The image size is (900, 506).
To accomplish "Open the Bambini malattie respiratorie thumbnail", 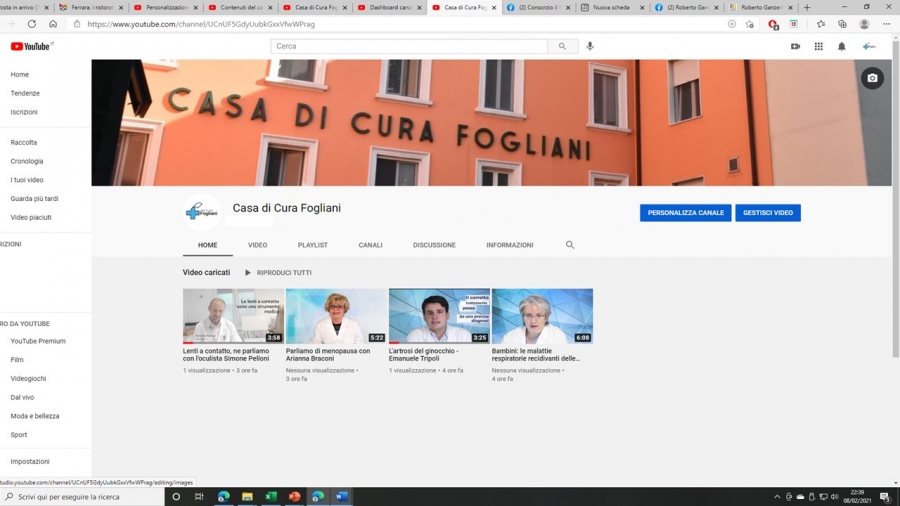I will click(542, 316).
